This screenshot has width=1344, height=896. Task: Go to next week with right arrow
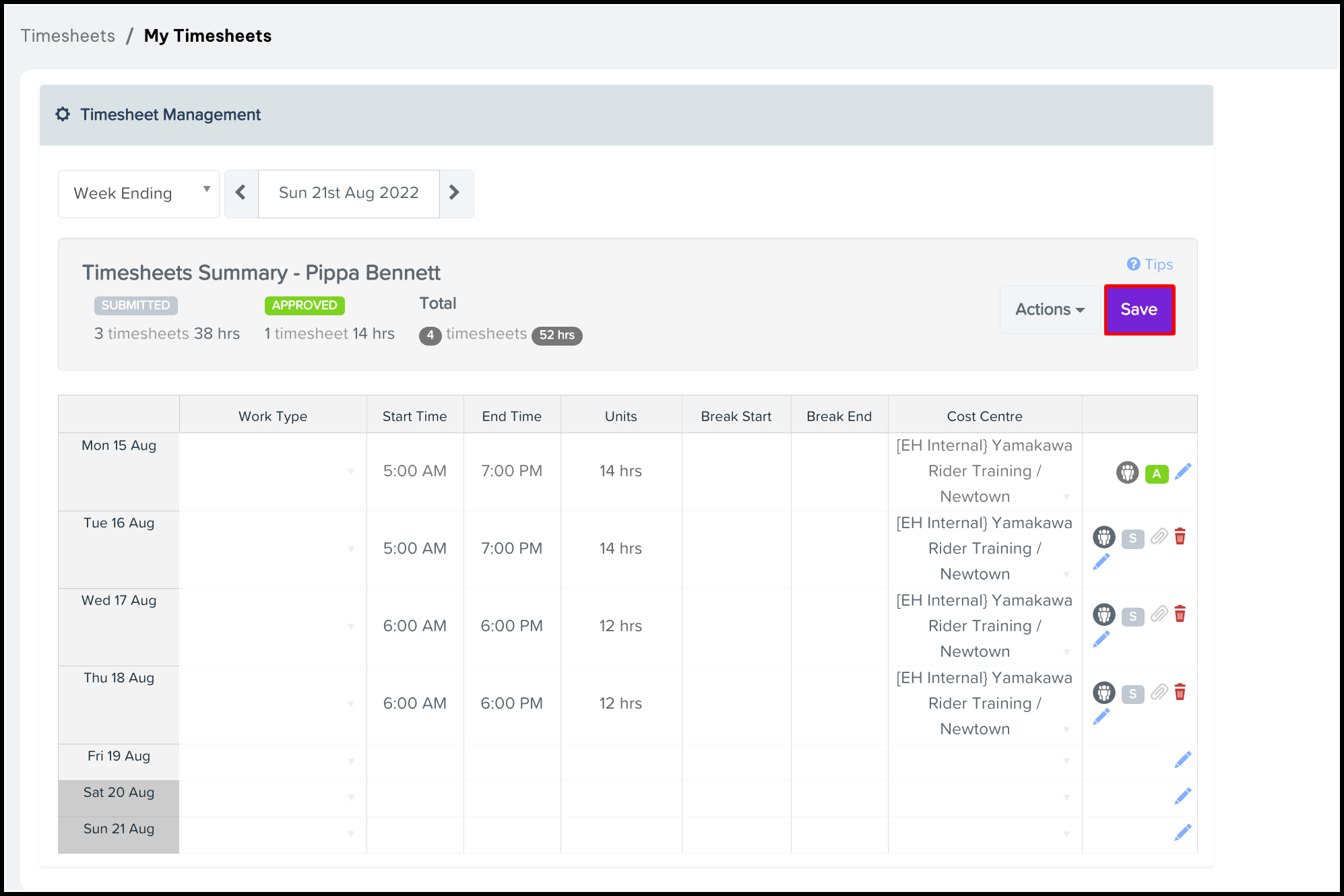pyautogui.click(x=455, y=193)
